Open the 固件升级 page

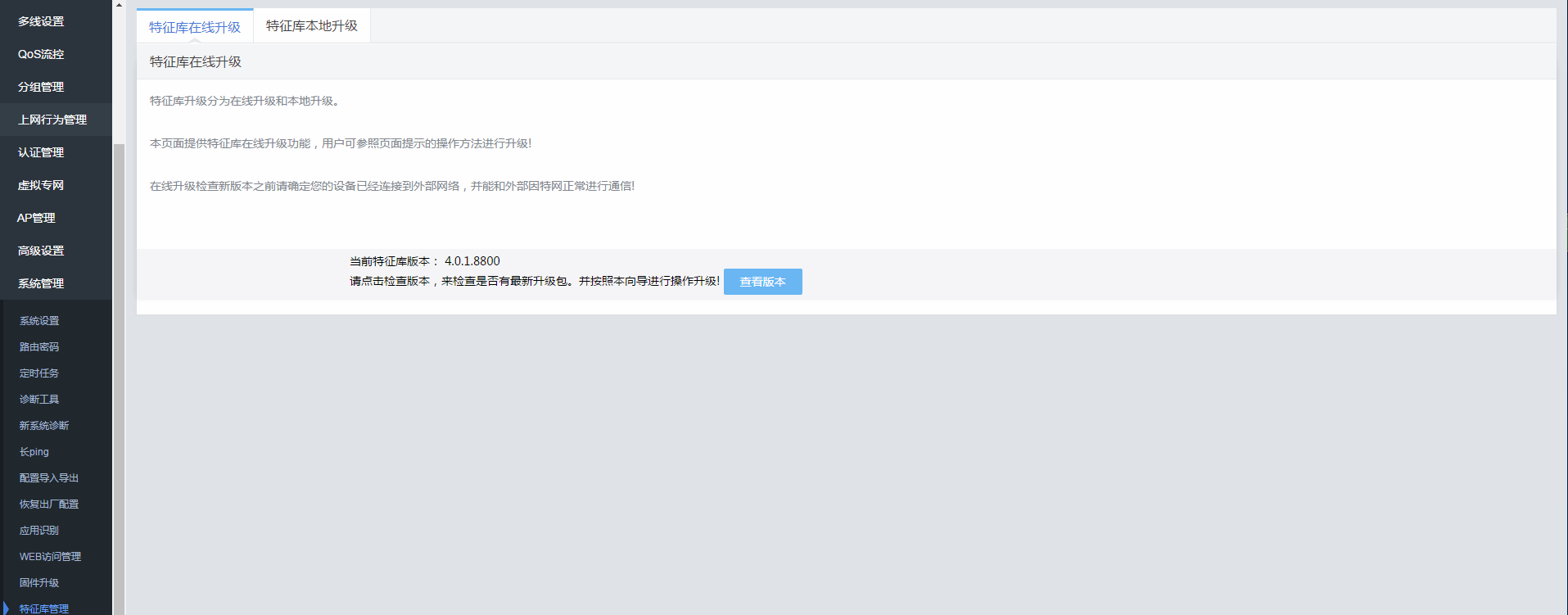39,583
